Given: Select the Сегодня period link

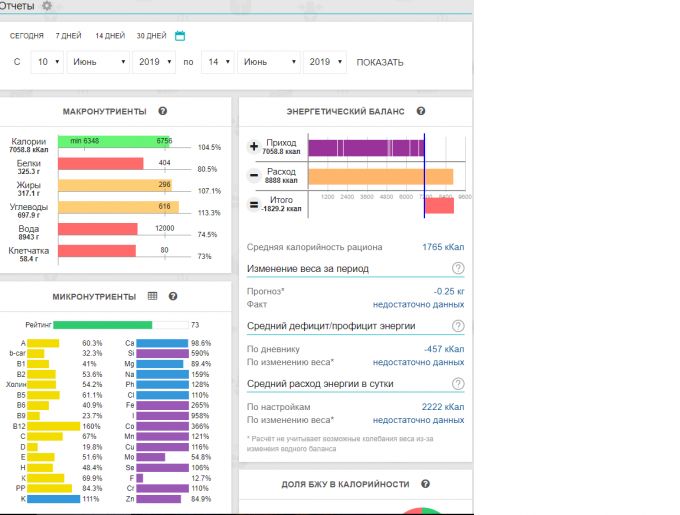Looking at the screenshot, I should [x=27, y=36].
